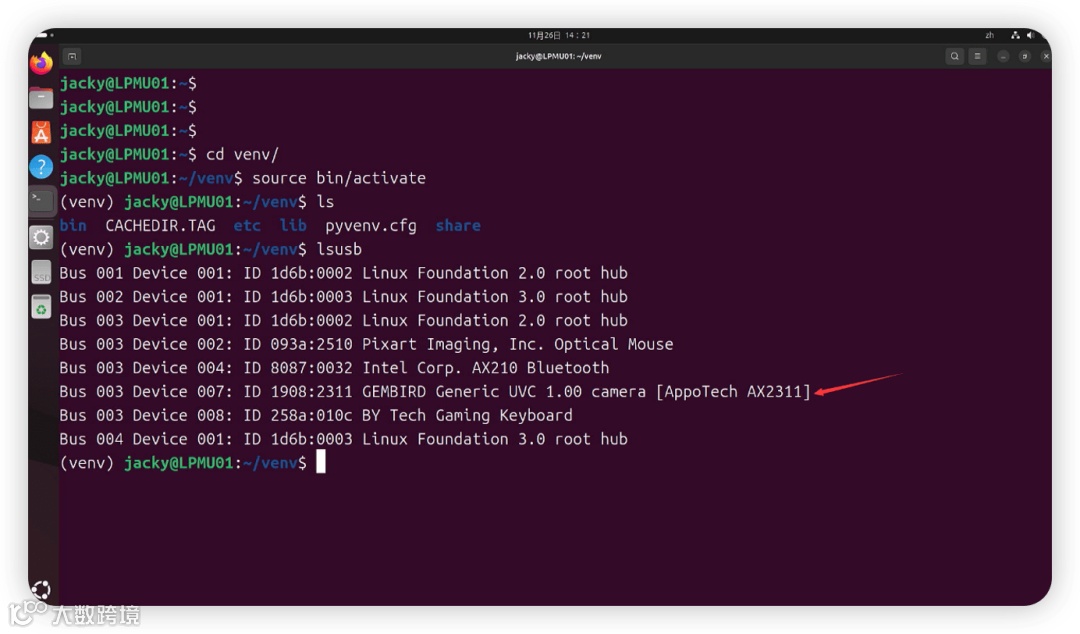This screenshot has height=634, width=1080.
Task: Click 'Pixart Imaging, Inc. Optical Mouse' line
Action: point(366,345)
